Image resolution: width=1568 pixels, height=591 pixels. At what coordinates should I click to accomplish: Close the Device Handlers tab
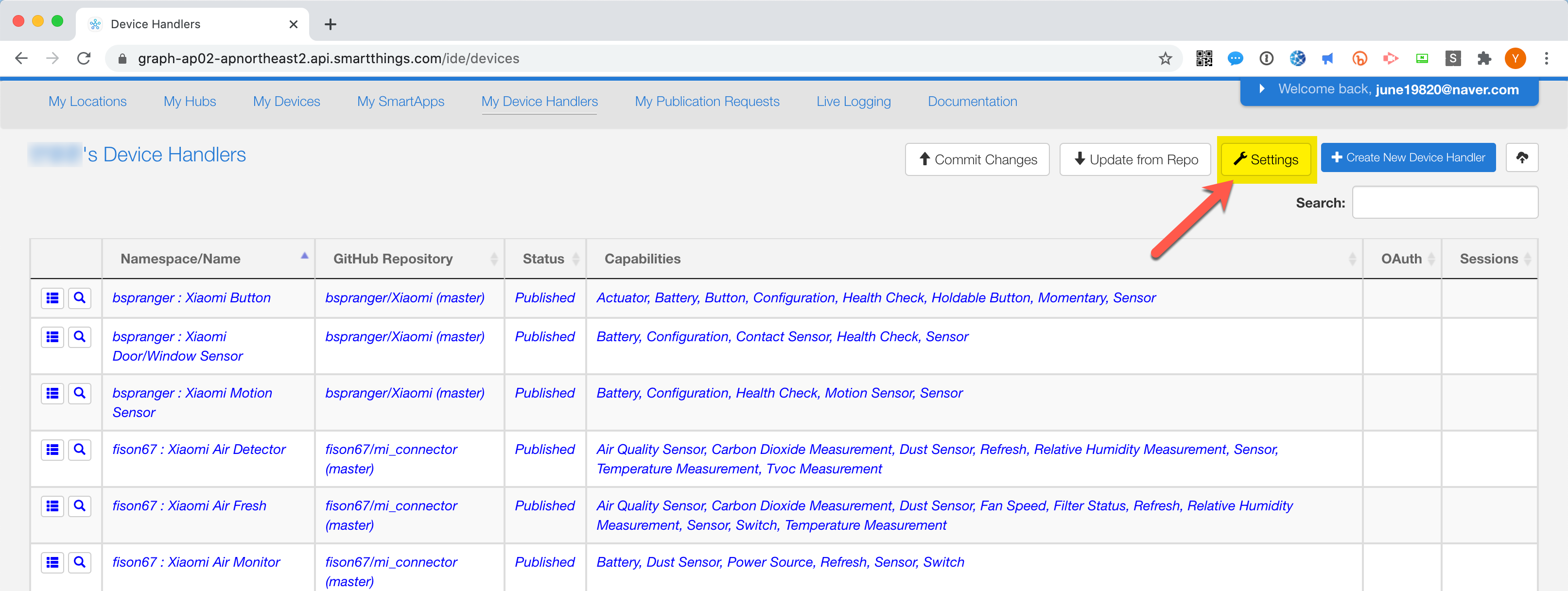pos(294,24)
